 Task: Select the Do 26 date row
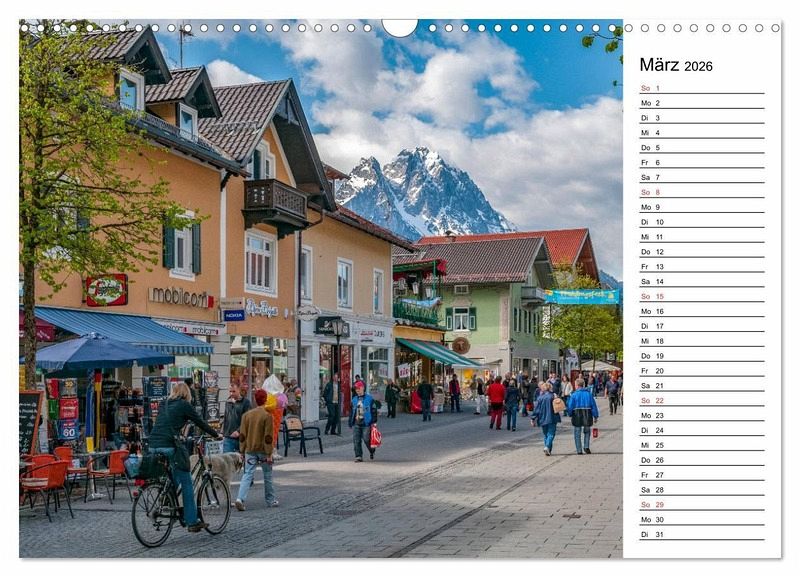click(x=702, y=460)
